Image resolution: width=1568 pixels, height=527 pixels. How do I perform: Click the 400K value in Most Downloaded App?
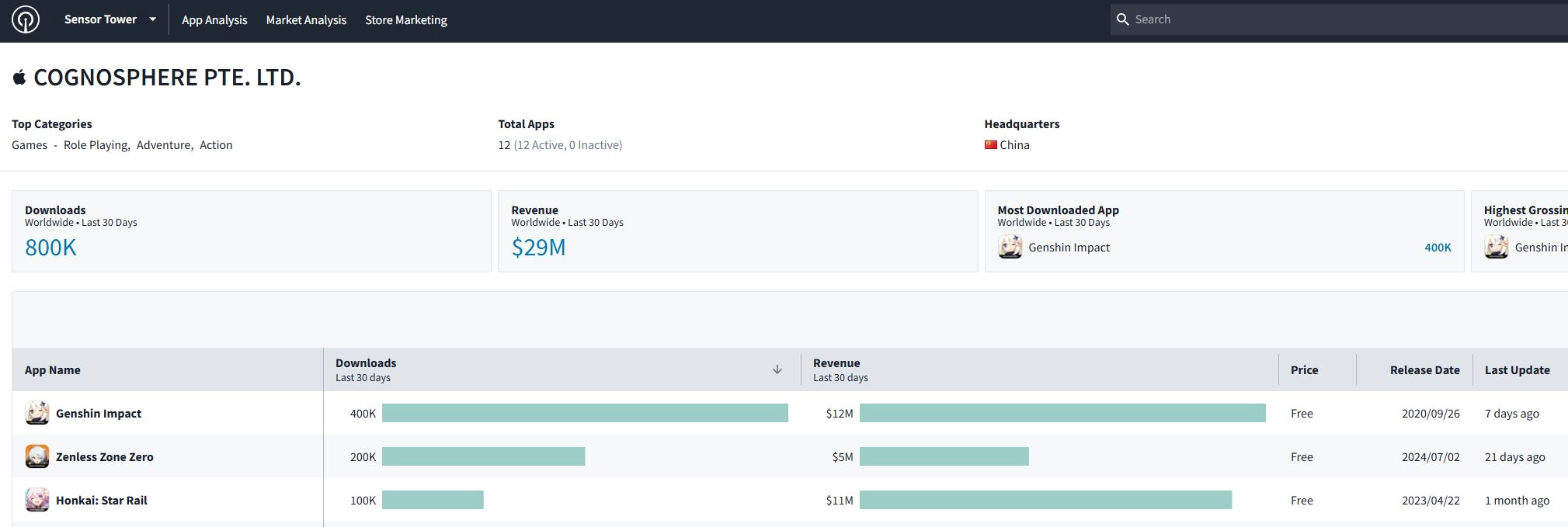1438,248
